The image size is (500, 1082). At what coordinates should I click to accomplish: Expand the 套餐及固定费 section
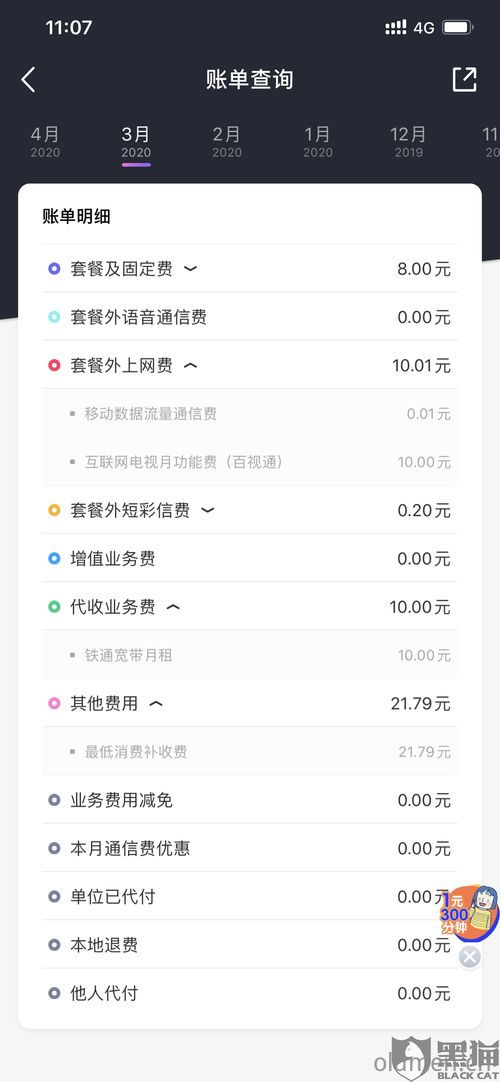190,268
